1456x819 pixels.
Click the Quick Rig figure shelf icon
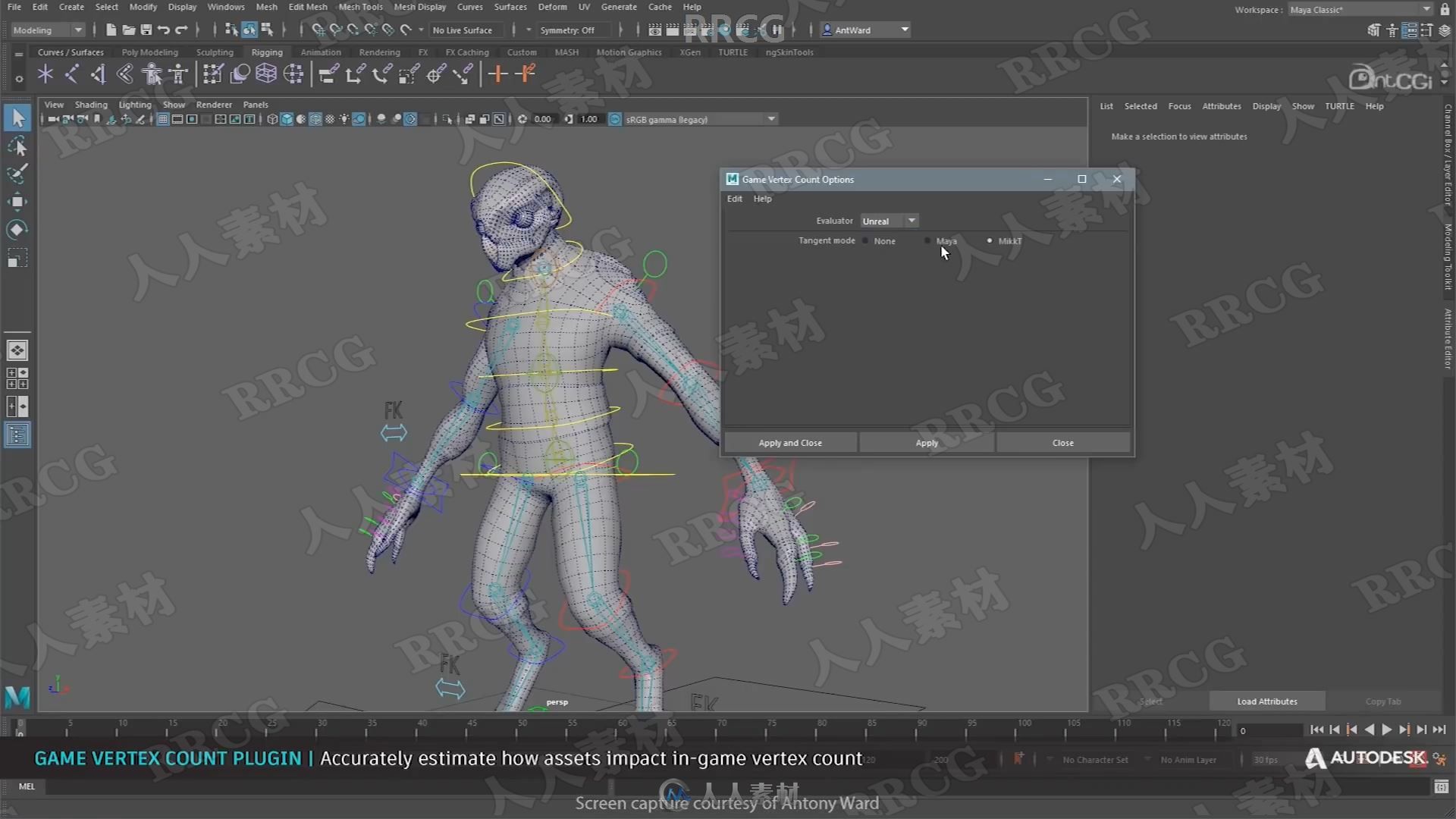(x=179, y=74)
